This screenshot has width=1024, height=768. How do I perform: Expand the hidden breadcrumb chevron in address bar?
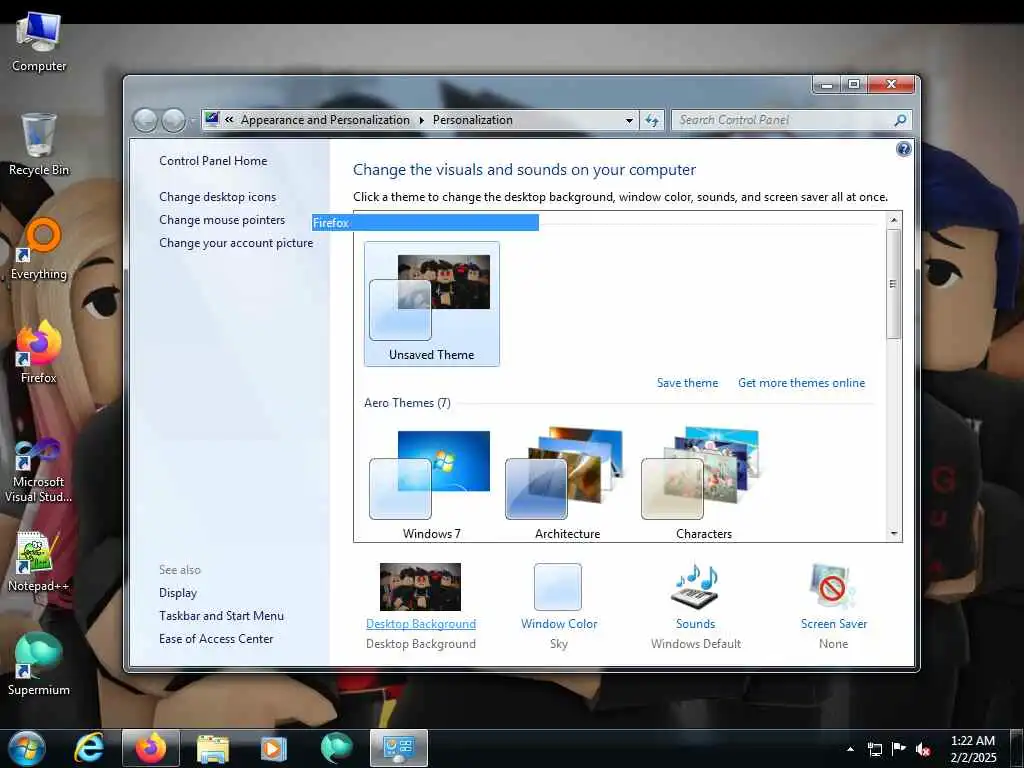[x=229, y=120]
